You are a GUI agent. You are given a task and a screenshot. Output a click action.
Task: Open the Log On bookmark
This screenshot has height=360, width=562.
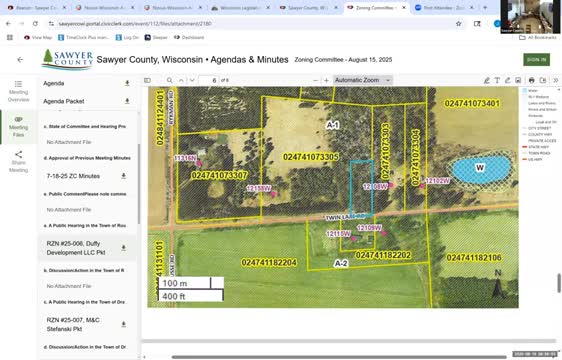127,37
